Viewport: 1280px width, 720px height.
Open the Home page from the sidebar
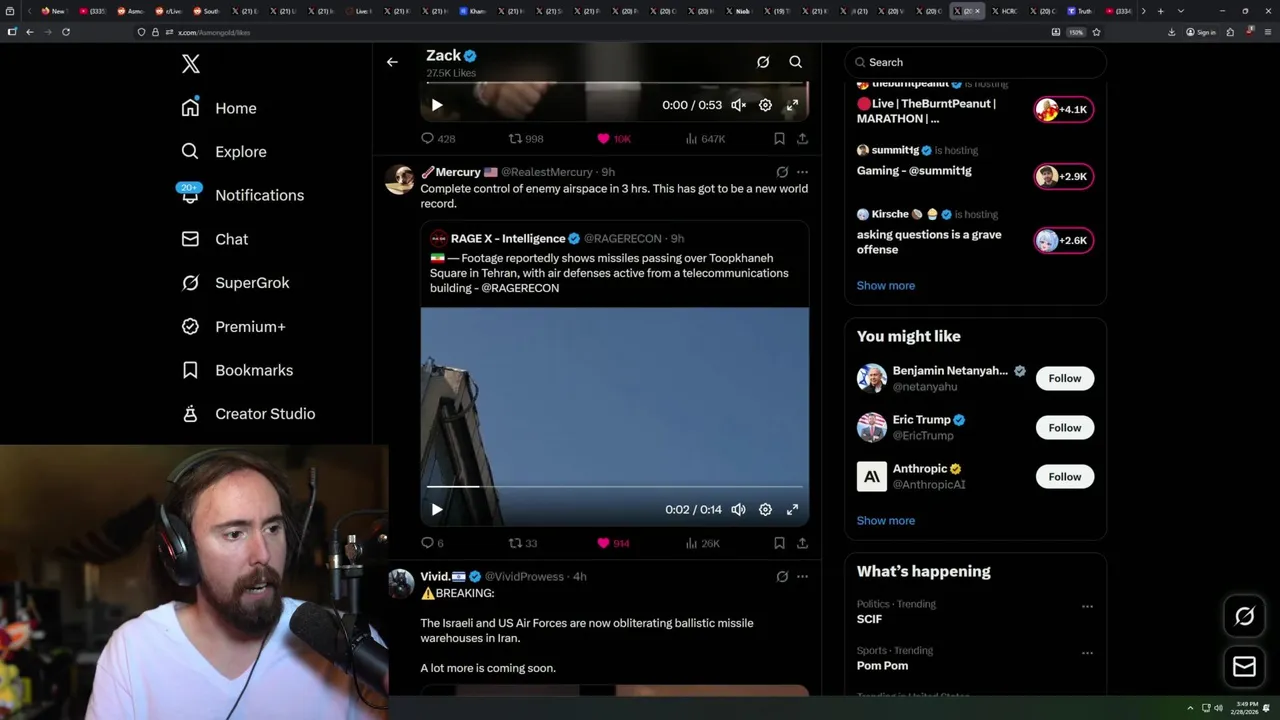[x=219, y=108]
